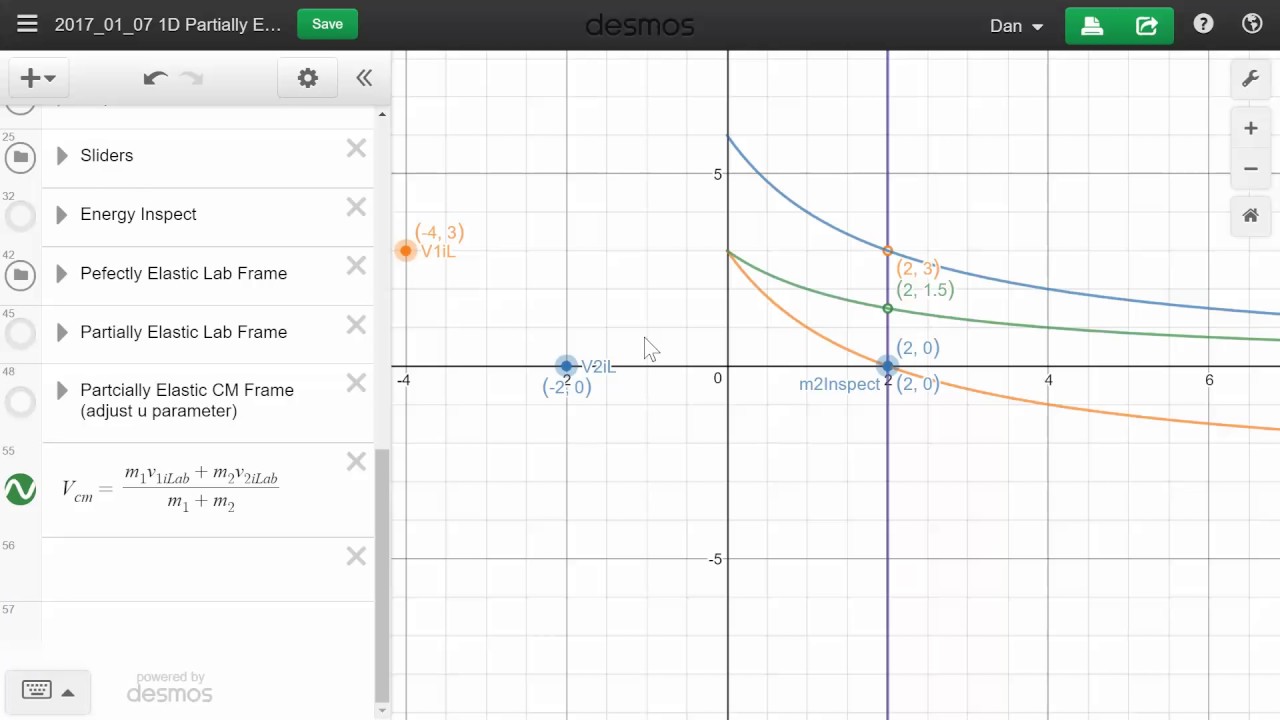Click the green share graph icon
The width and height of the screenshot is (1280, 720).
click(1147, 25)
